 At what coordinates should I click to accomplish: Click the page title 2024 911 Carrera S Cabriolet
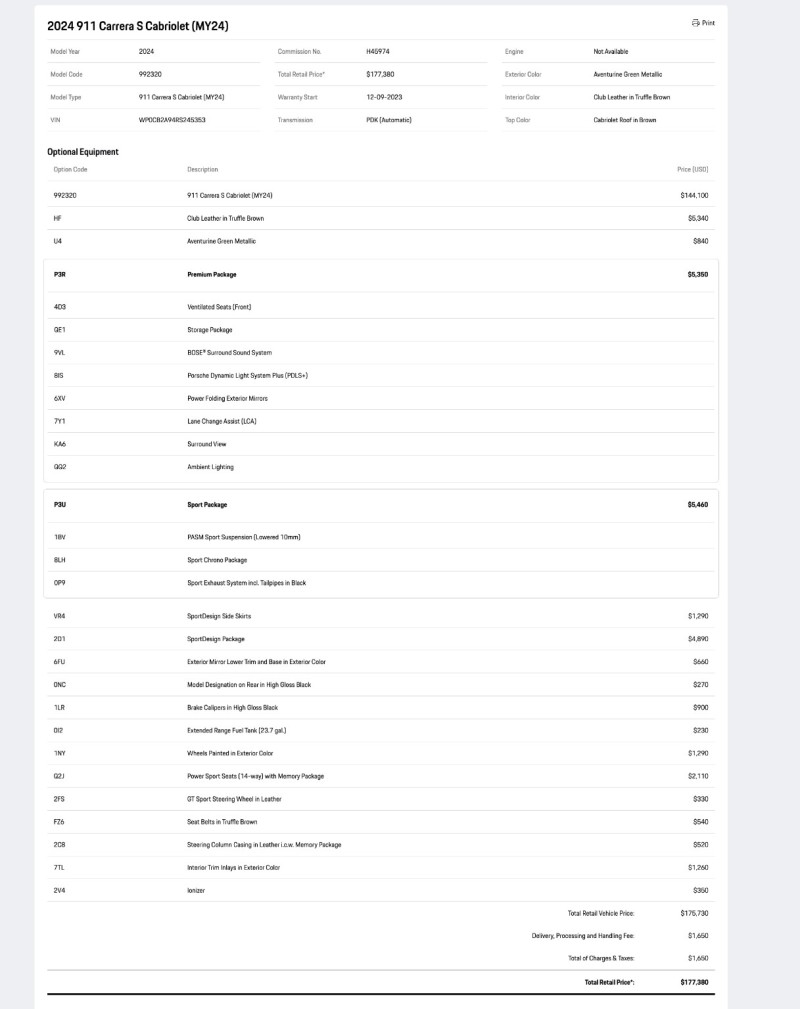(138, 26)
